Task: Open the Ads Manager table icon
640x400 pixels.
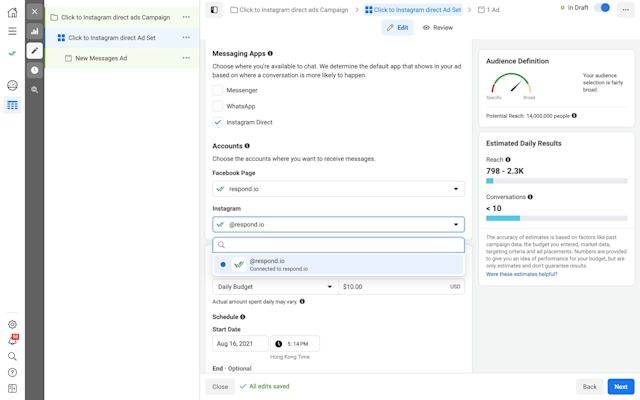Action: [x=12, y=105]
